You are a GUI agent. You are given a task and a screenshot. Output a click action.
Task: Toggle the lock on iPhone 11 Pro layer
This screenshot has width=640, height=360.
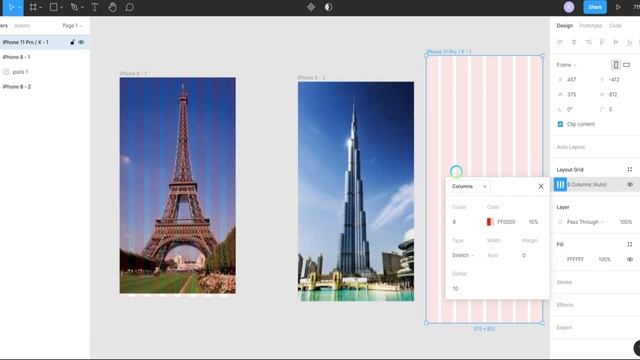[x=73, y=42]
